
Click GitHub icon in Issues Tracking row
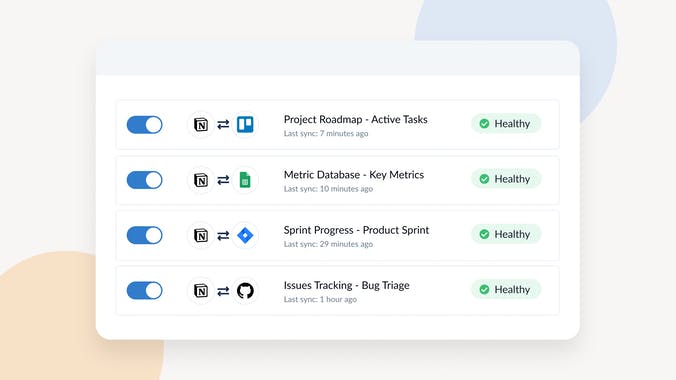245,290
